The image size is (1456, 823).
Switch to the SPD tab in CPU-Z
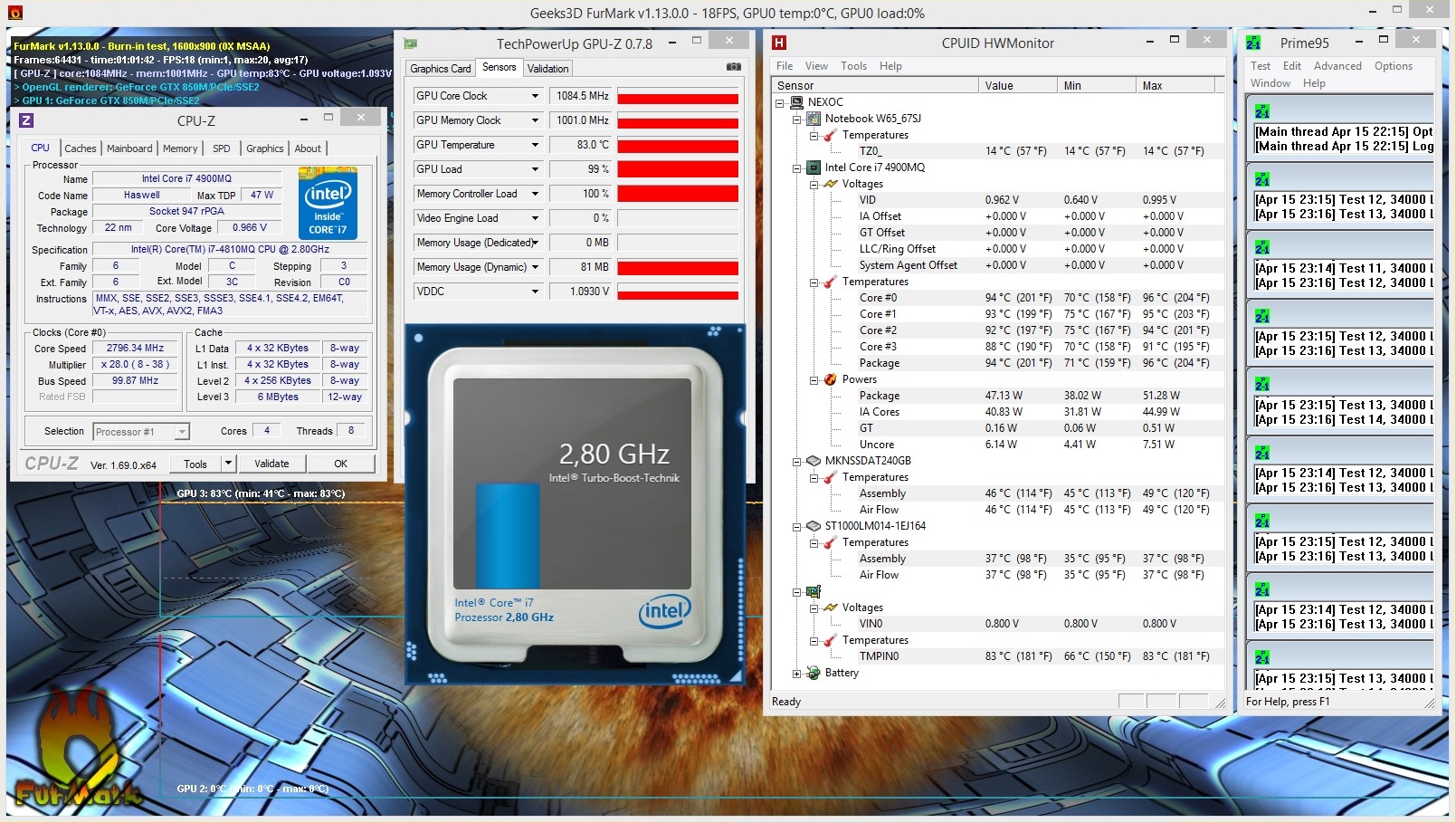222,148
